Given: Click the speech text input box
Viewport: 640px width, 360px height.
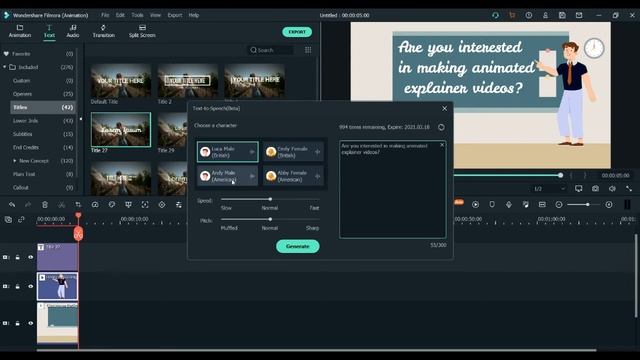Looking at the screenshot, I should tap(393, 190).
